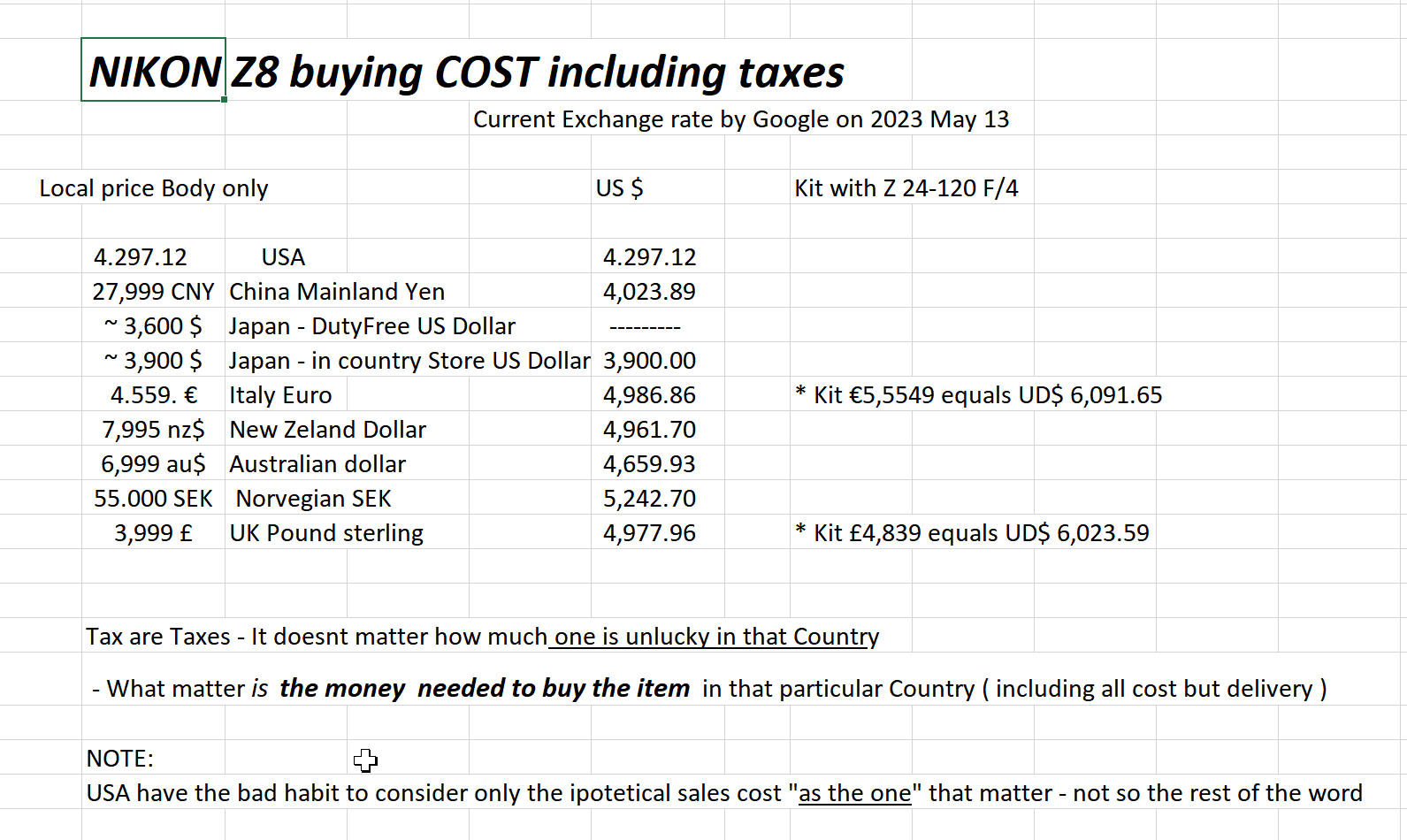This screenshot has height=840, width=1407.
Task: Select the 'Japan - DutyFree US Dollar' cell
Action: pos(371,326)
